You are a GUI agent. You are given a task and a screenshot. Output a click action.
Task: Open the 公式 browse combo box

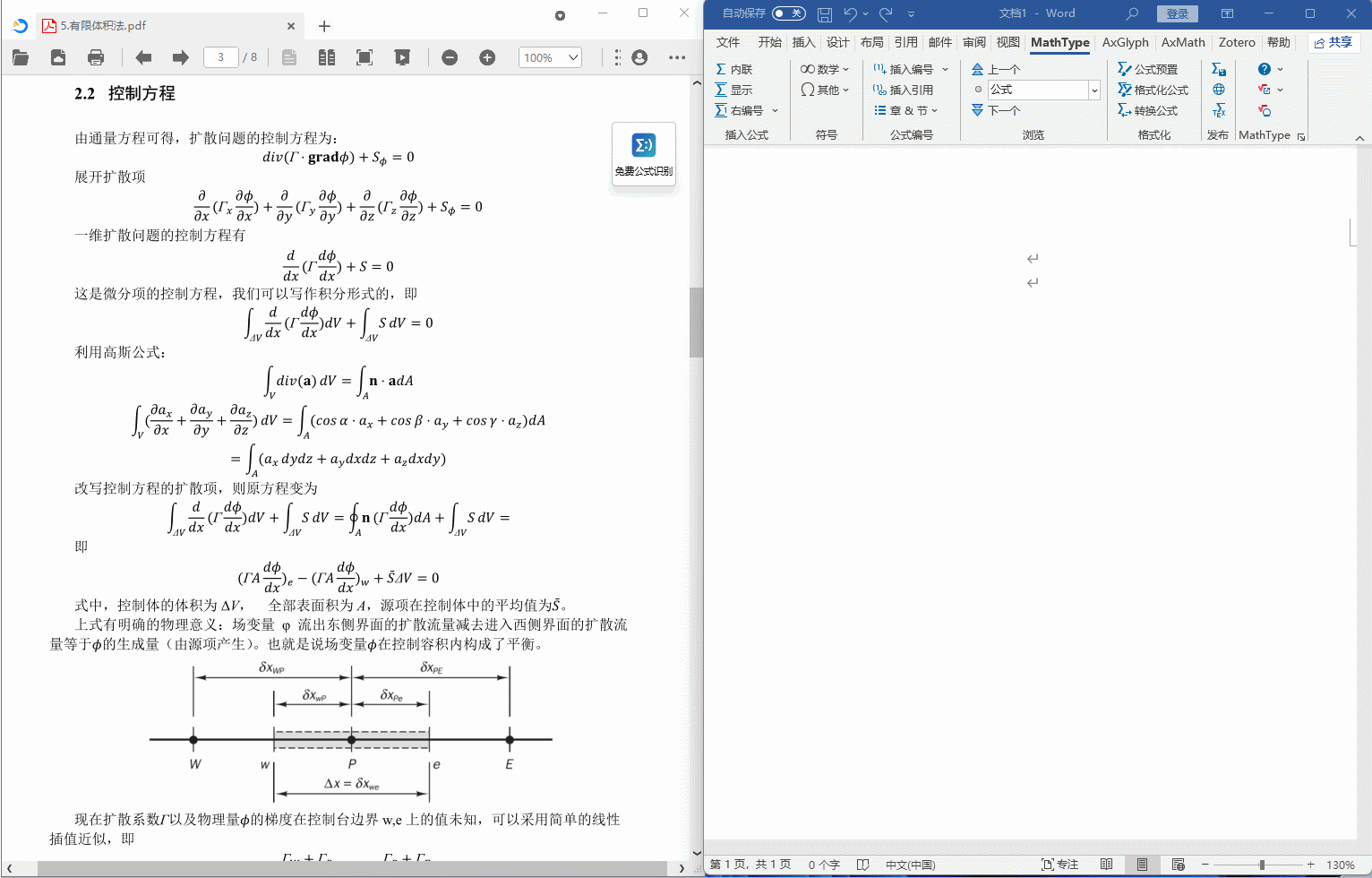point(1043,90)
